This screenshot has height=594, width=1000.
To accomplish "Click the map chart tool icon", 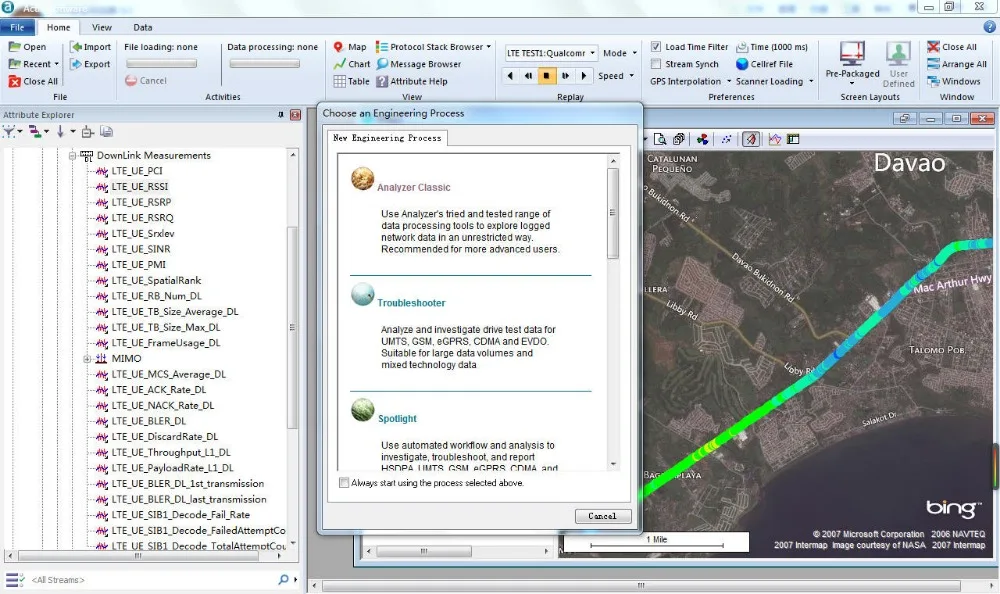I will click(x=774, y=139).
